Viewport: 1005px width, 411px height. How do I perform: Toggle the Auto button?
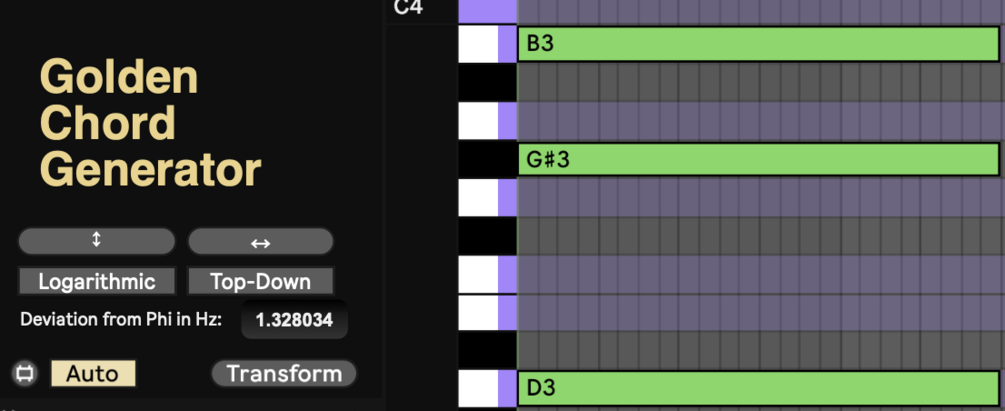pos(93,374)
